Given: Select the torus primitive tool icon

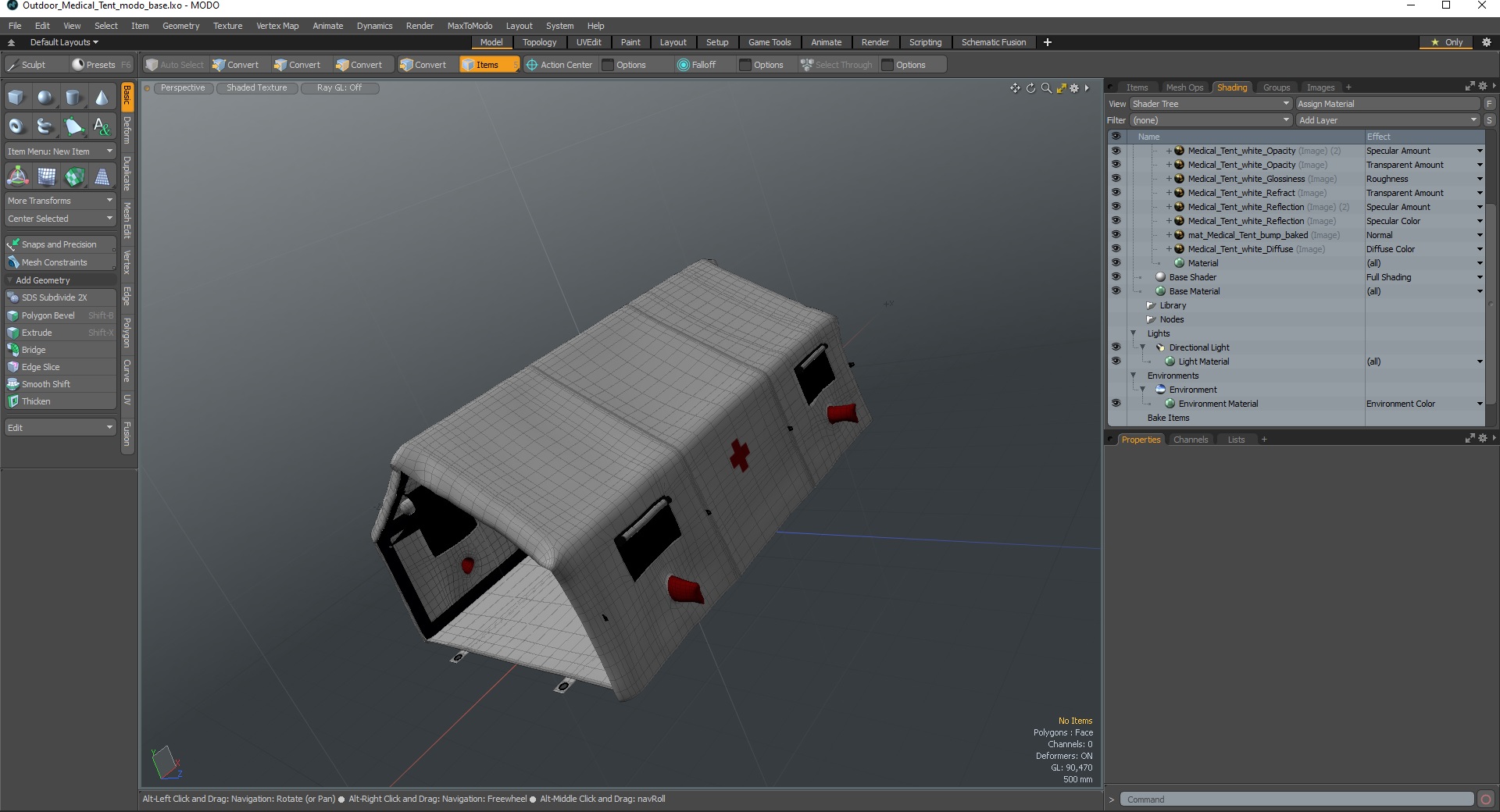Looking at the screenshot, I should (x=16, y=126).
